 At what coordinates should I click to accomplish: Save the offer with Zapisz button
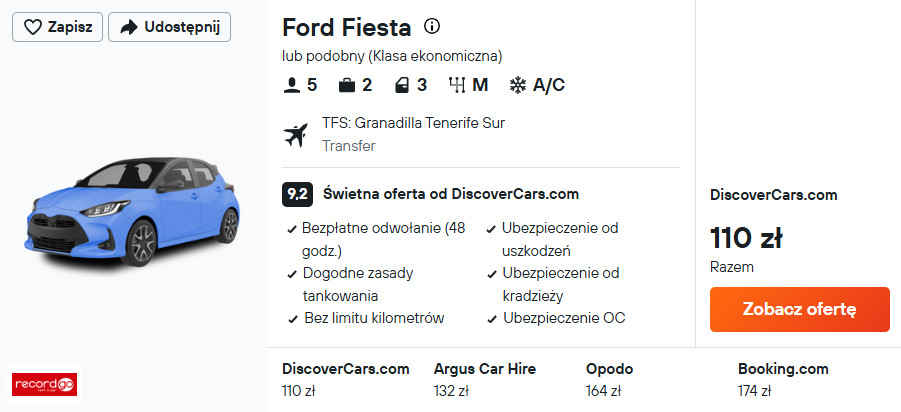pyautogui.click(x=58, y=27)
